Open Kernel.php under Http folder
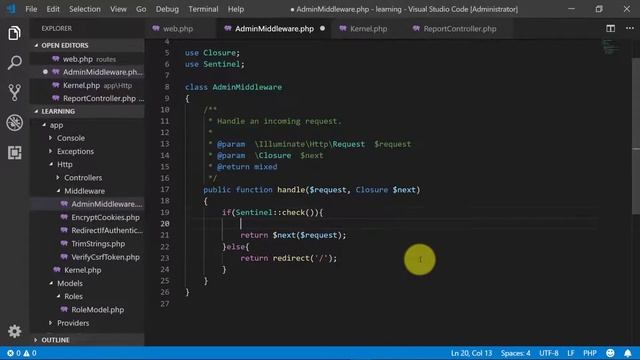Screen dimensions: 640x360 pos(87,270)
